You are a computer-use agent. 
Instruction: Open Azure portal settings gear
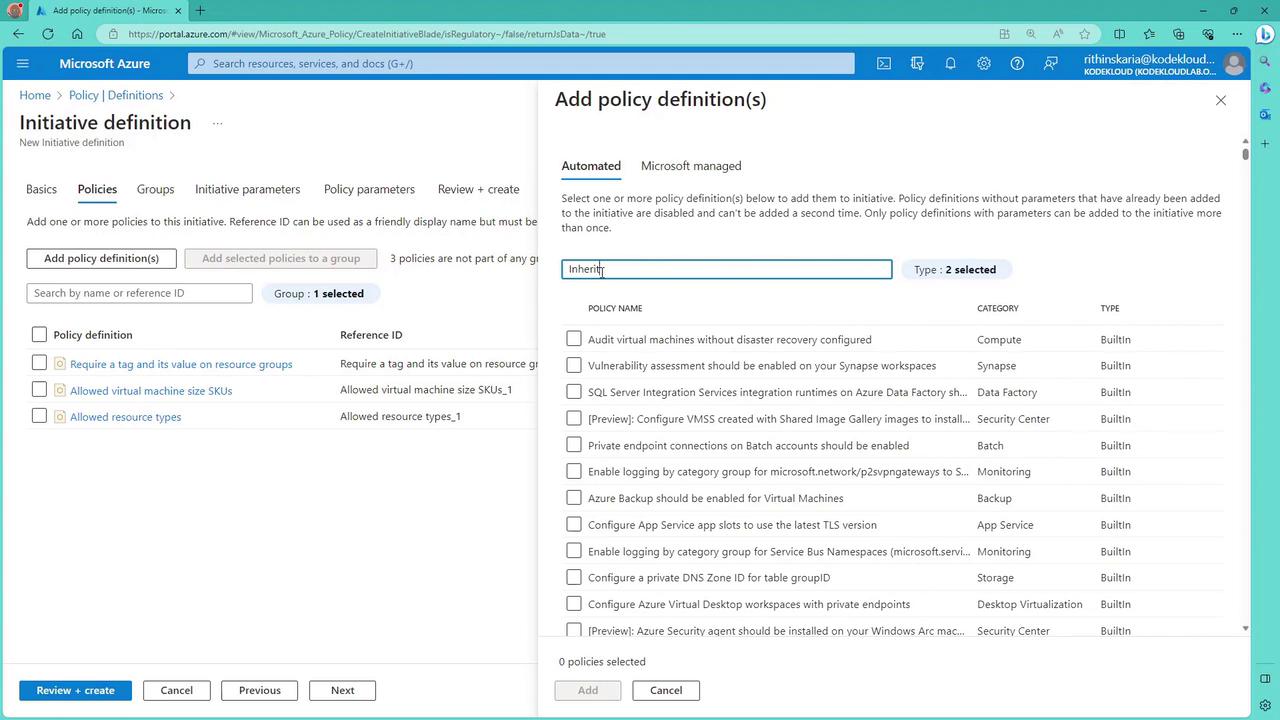click(984, 63)
